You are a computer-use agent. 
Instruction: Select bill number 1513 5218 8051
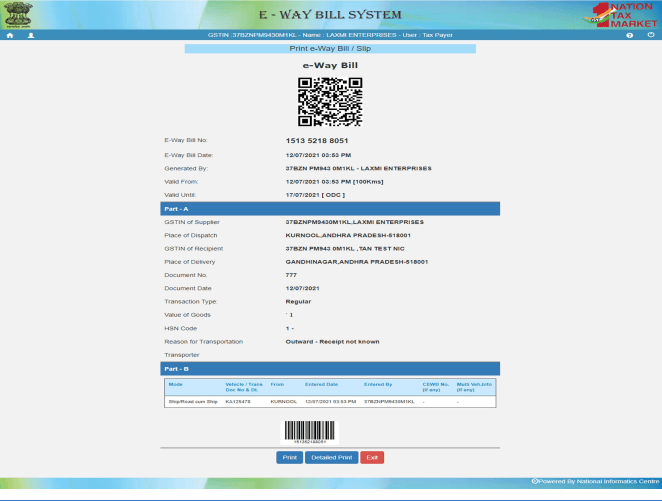tap(317, 141)
